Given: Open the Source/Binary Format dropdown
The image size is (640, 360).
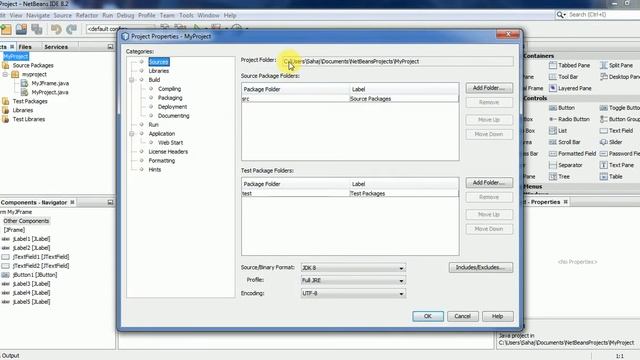Looking at the screenshot, I should (x=353, y=268).
